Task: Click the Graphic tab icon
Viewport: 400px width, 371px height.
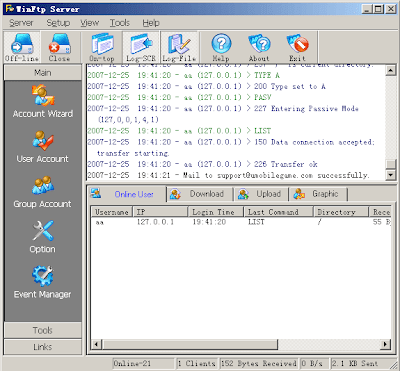Action: click(299, 194)
